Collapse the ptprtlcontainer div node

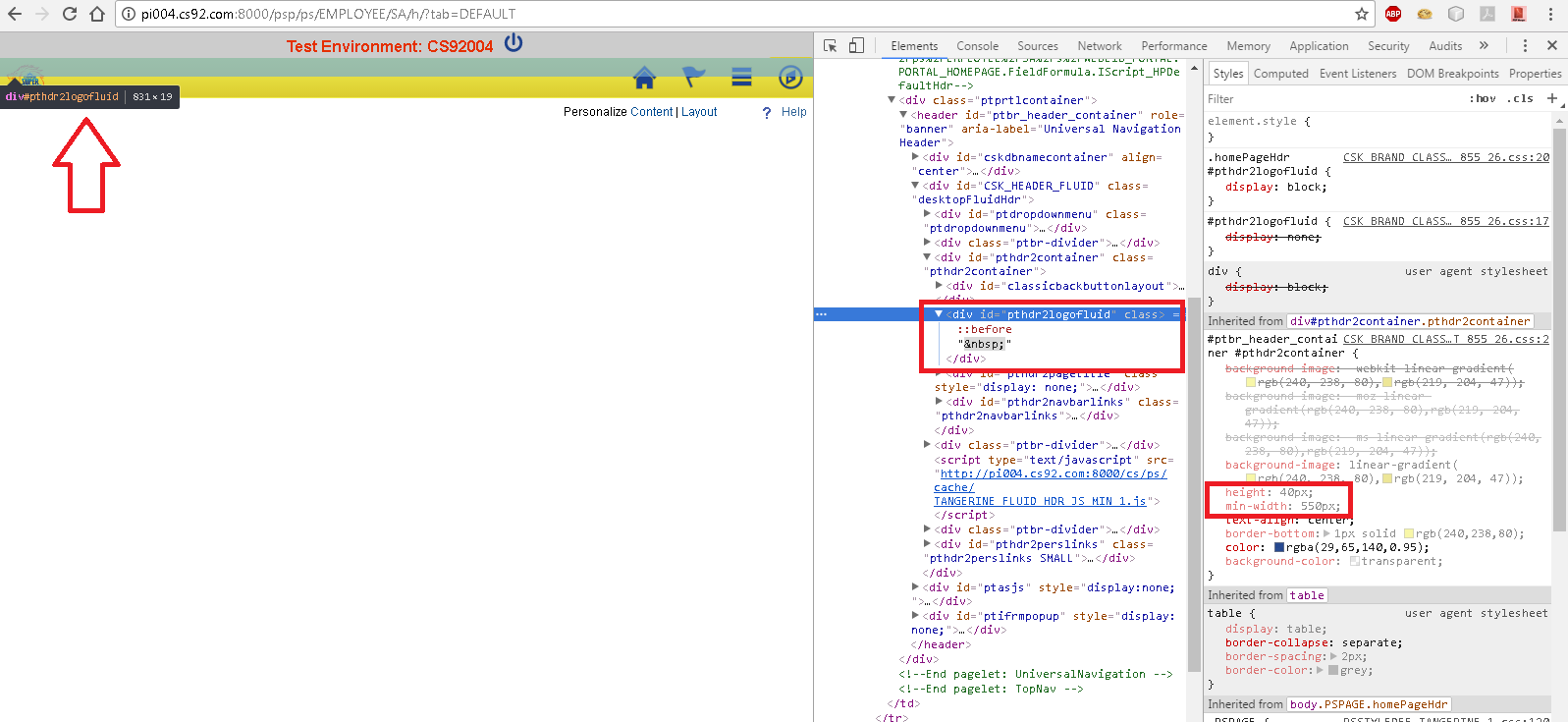click(892, 100)
